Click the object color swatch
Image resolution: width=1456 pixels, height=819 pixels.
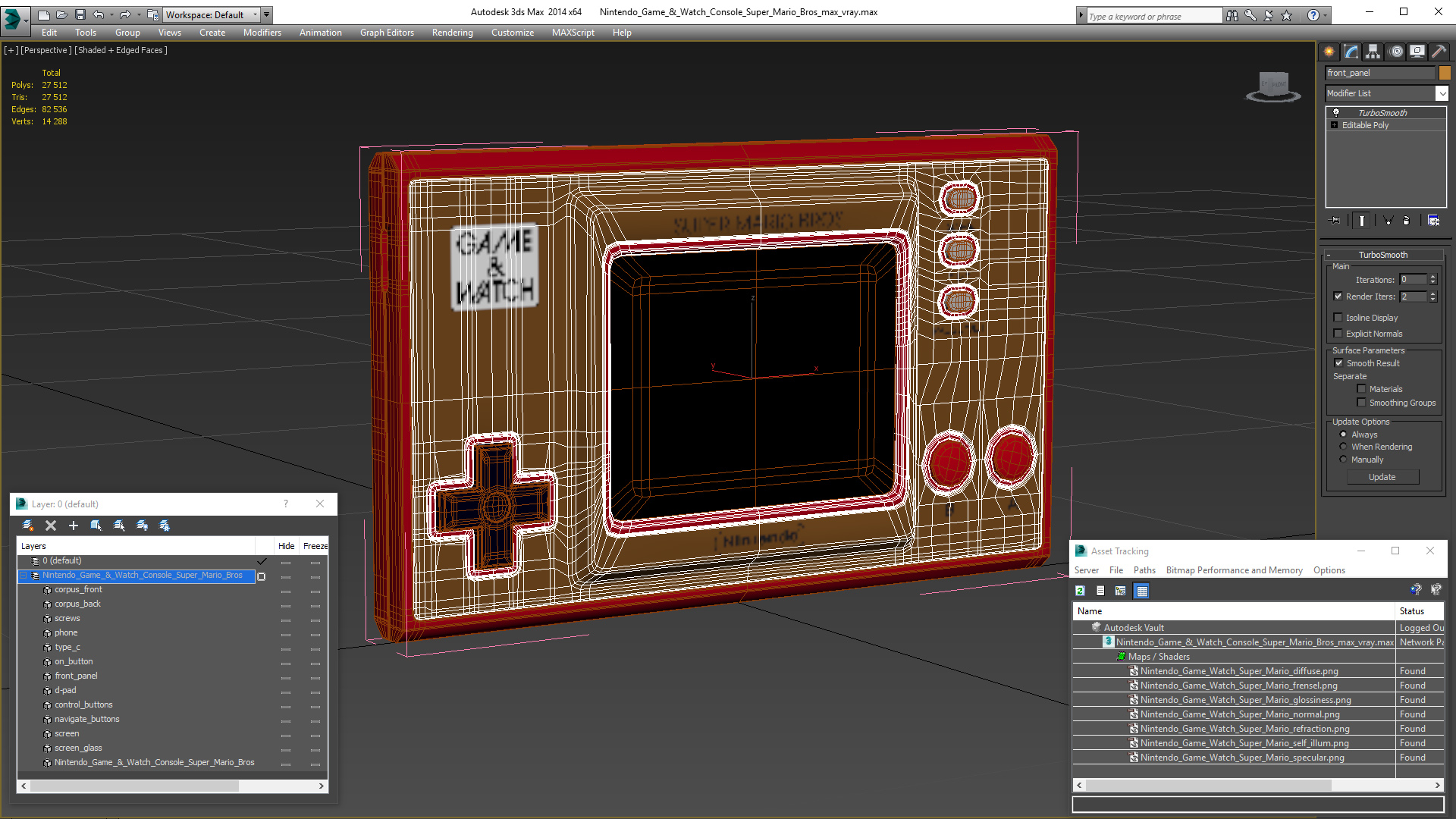[x=1445, y=73]
